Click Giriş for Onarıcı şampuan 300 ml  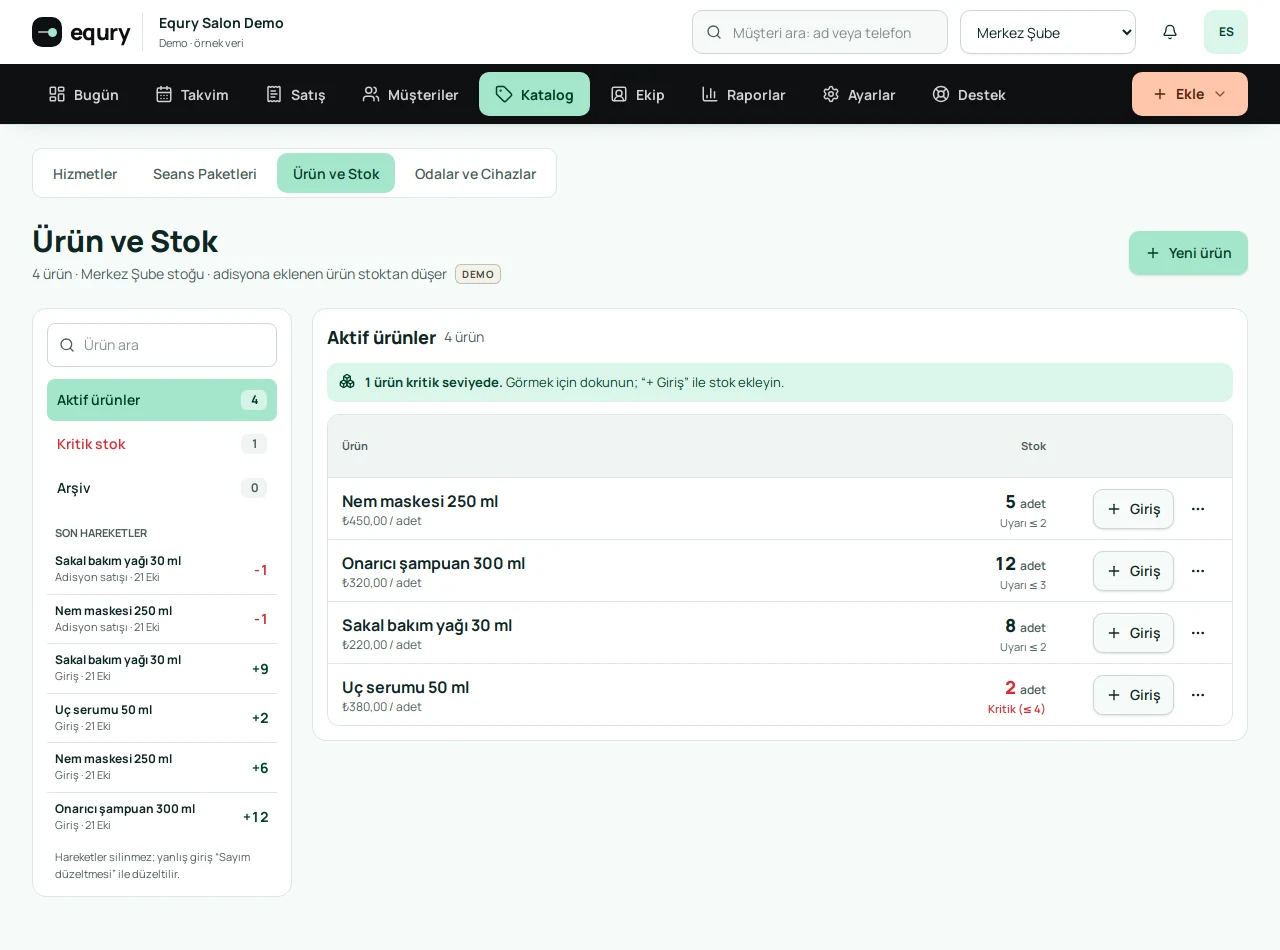pos(1133,571)
